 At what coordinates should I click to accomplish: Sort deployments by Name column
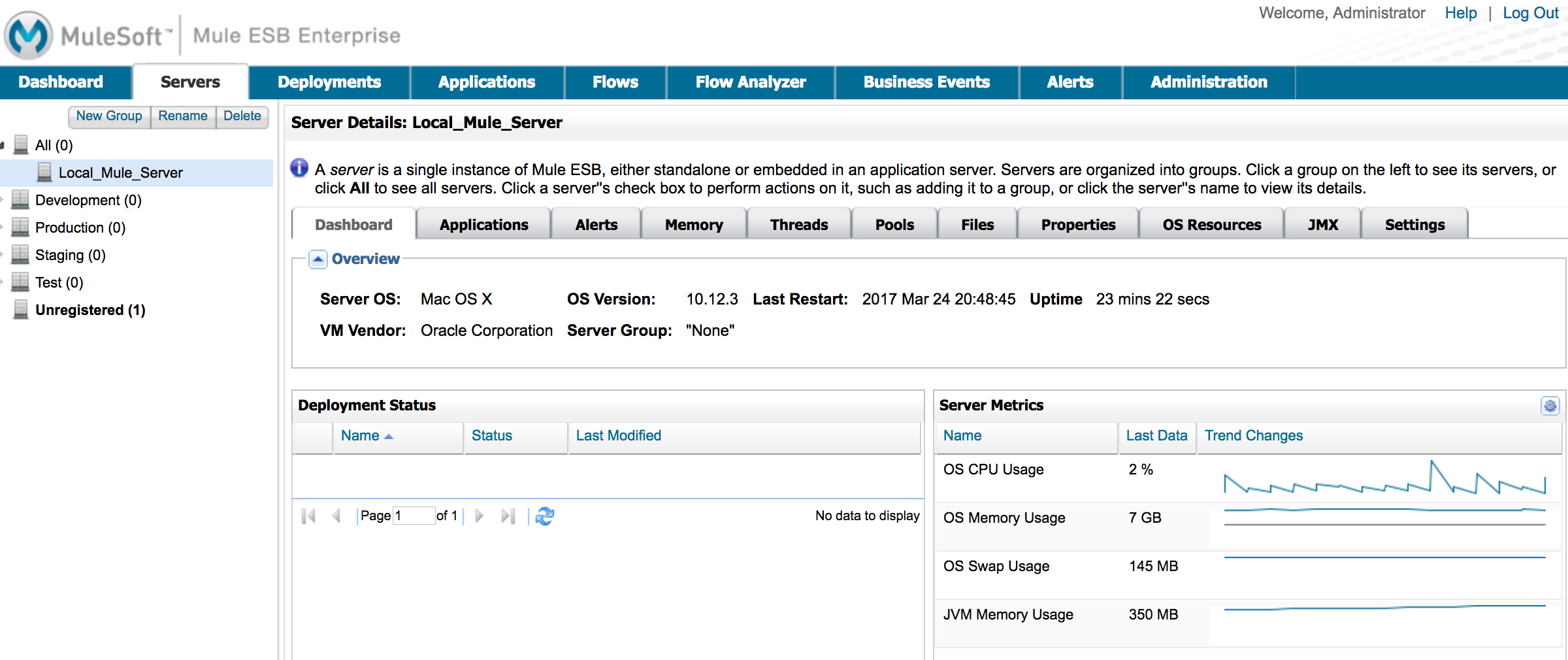pyautogui.click(x=361, y=436)
